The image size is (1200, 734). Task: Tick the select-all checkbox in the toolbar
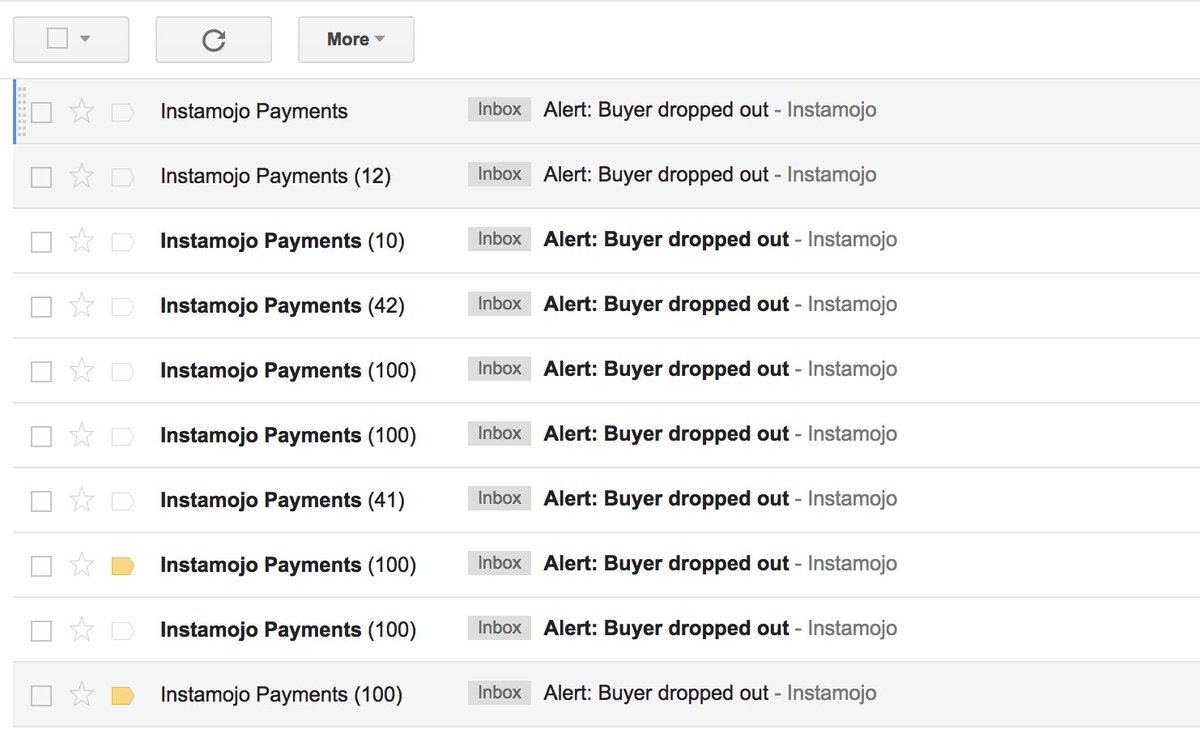[58, 39]
